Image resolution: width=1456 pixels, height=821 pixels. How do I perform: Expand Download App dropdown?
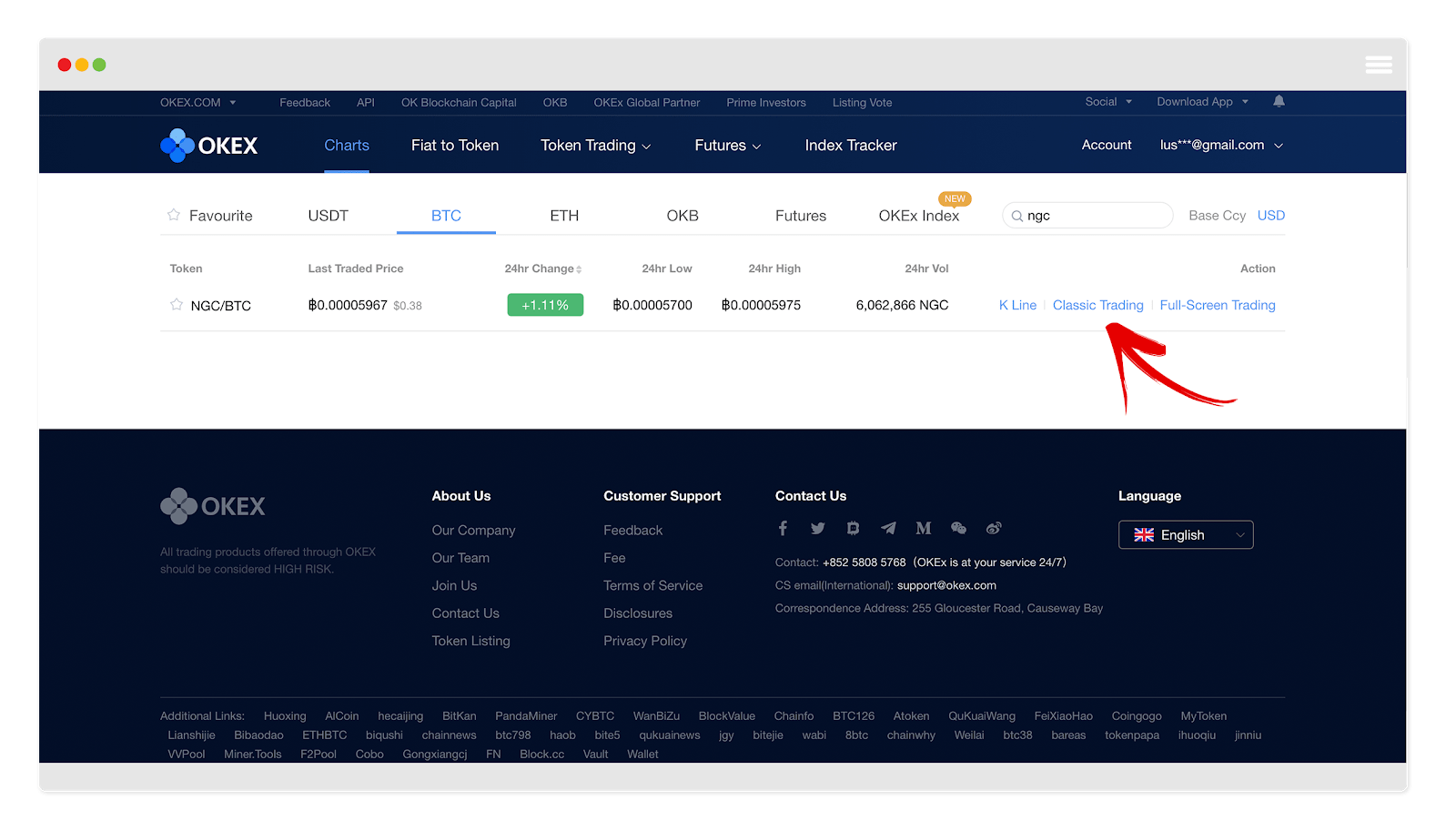1203,102
